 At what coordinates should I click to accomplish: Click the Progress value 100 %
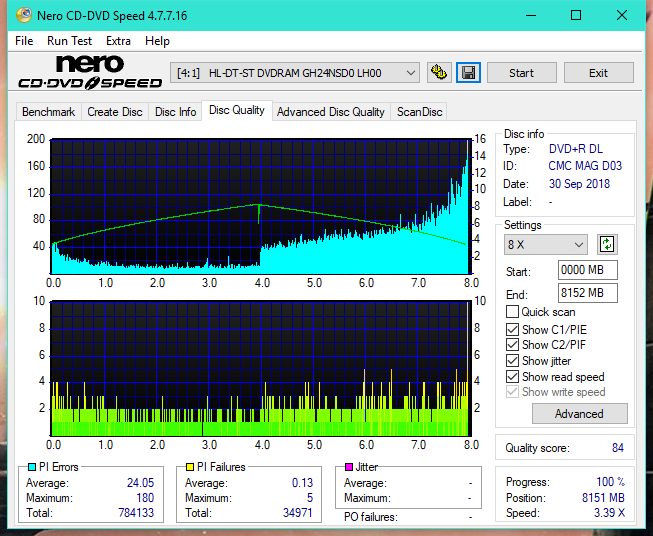tap(611, 482)
